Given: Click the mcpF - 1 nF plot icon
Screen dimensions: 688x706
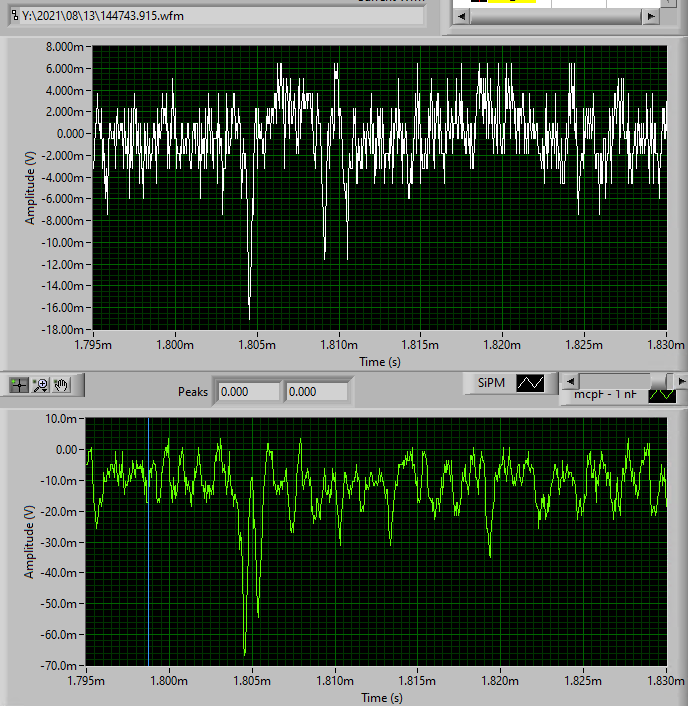Looking at the screenshot, I should pyautogui.click(x=662, y=396).
